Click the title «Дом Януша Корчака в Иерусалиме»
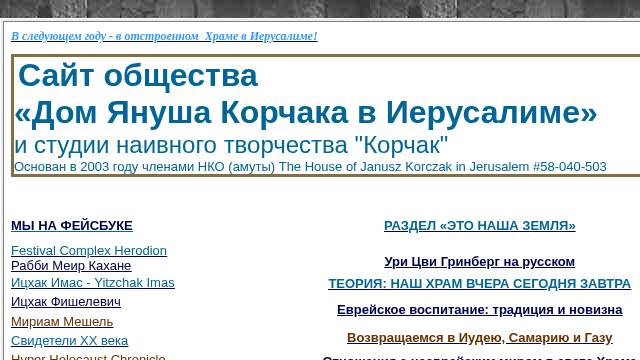The height and width of the screenshot is (360, 640). pyautogui.click(x=306, y=113)
